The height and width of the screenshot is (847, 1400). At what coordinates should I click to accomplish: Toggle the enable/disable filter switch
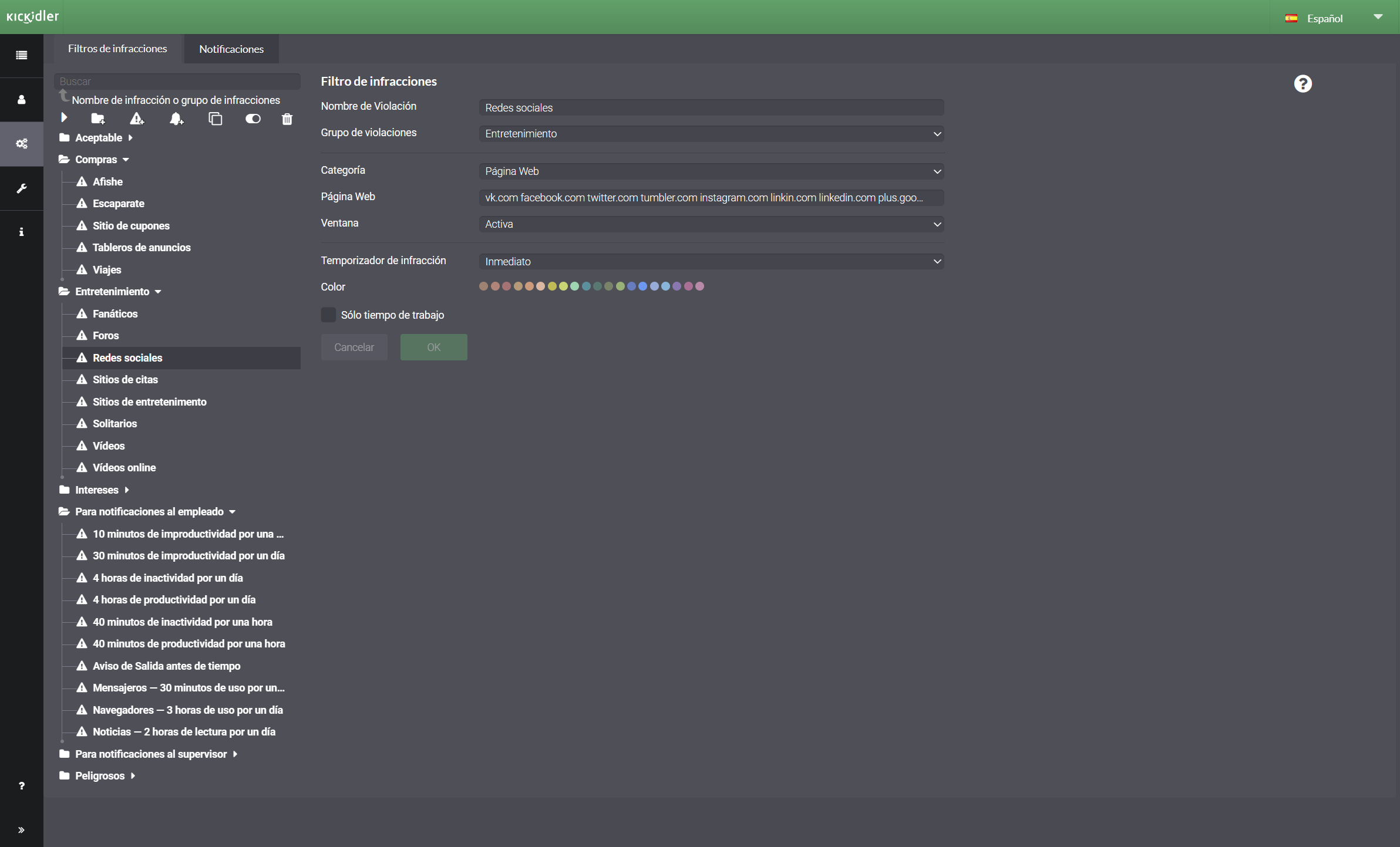click(x=253, y=119)
